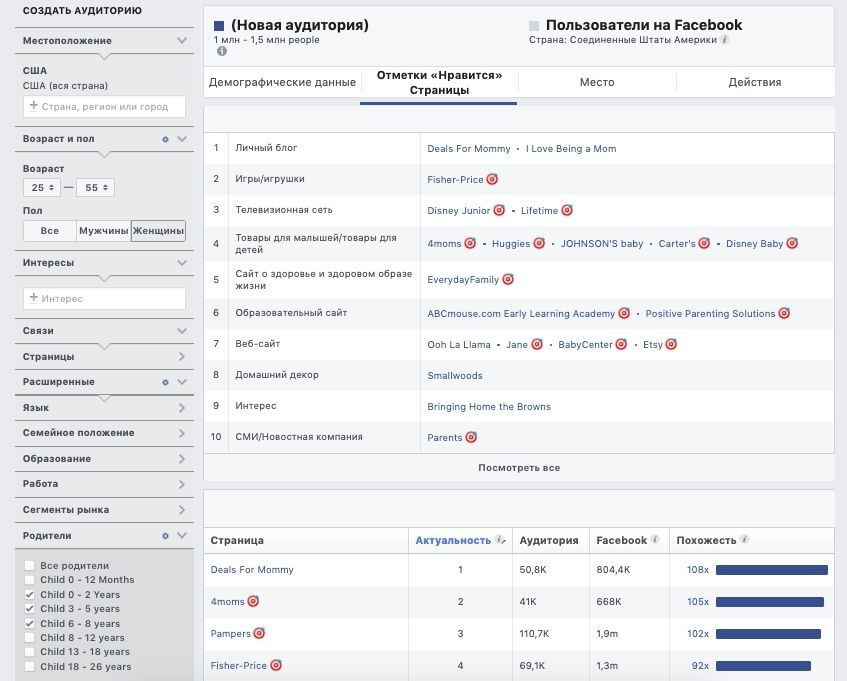Open Bringing Home the Browns link
This screenshot has height=681, width=847.
489,406
